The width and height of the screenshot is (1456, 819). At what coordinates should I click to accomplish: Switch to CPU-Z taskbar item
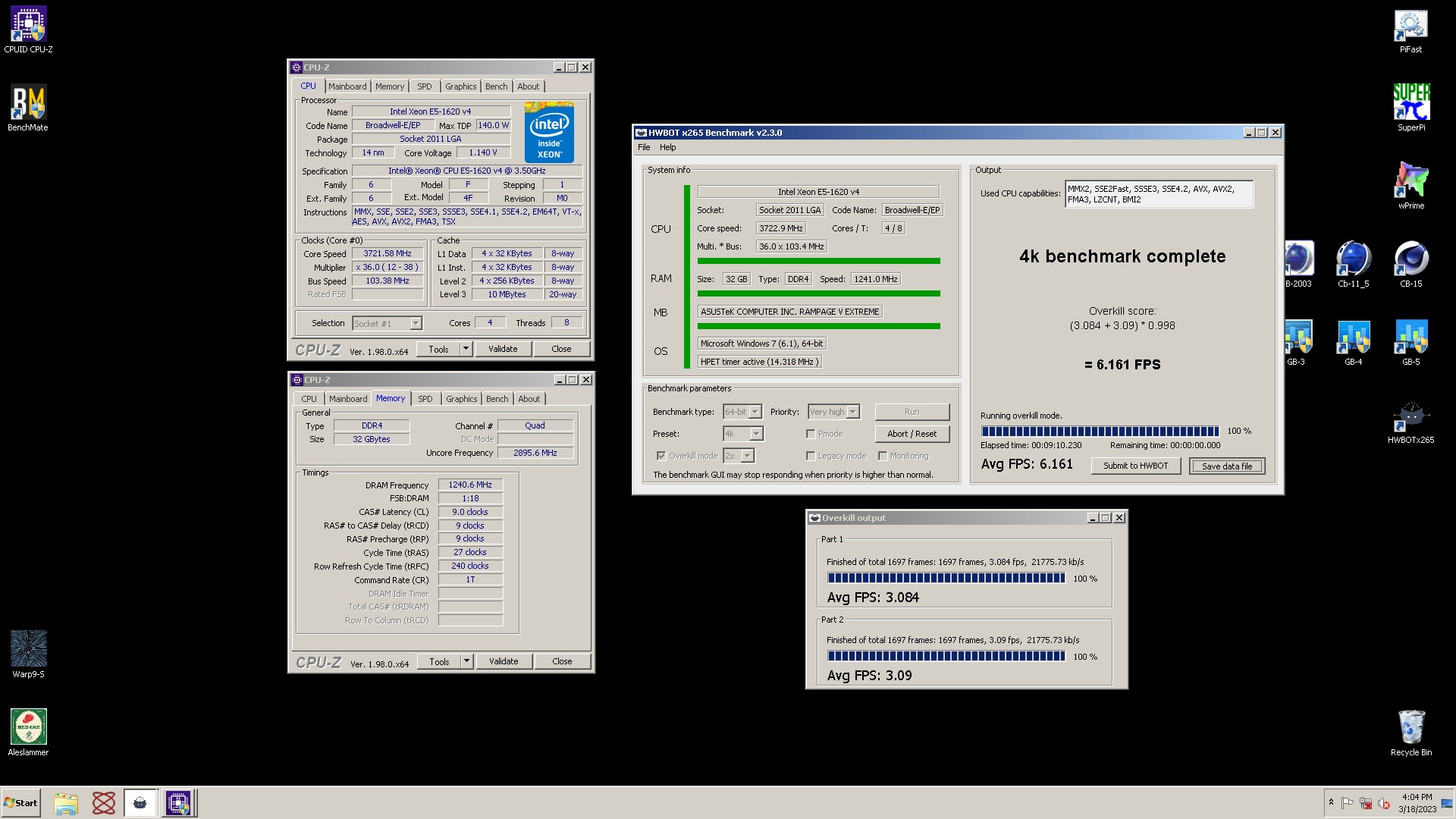178,803
